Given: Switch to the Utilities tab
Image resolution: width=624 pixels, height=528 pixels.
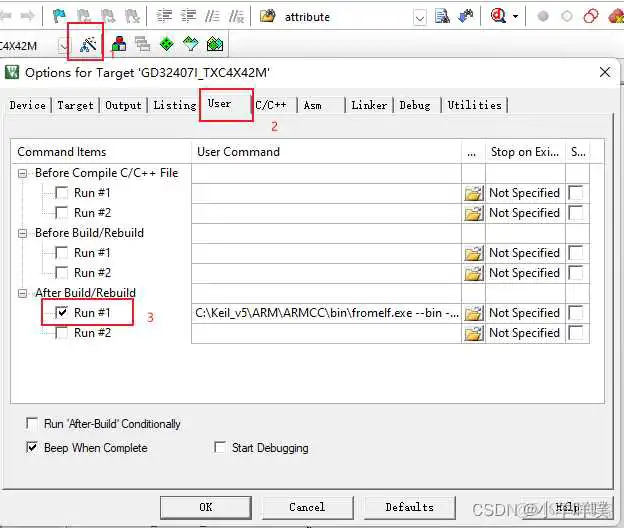Looking at the screenshot, I should click(474, 105).
